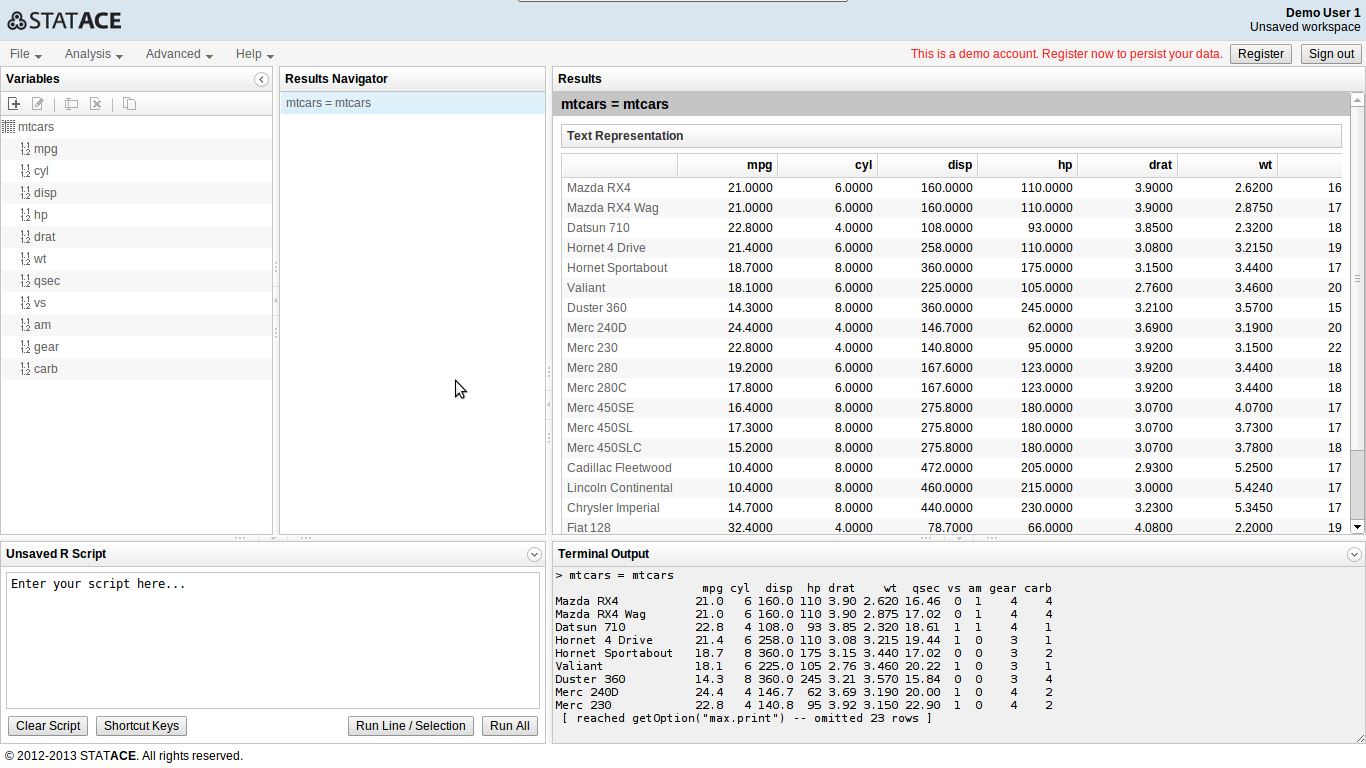The width and height of the screenshot is (1366, 768).
Task: Open the Advanced menu
Action: pyautogui.click(x=179, y=54)
